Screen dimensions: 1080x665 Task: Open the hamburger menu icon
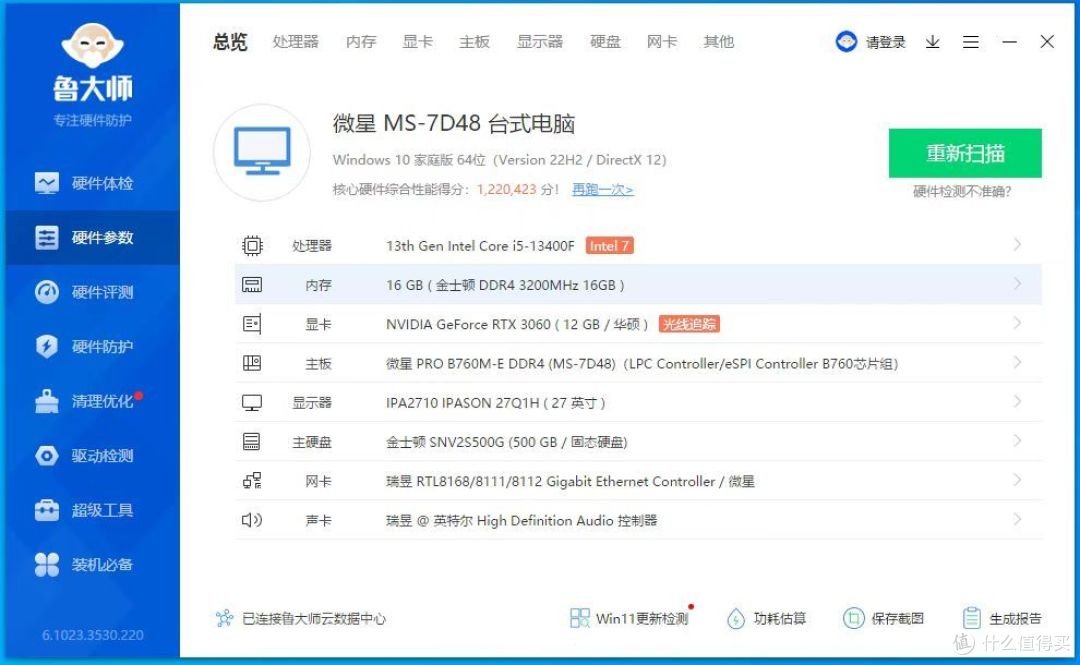pos(971,42)
